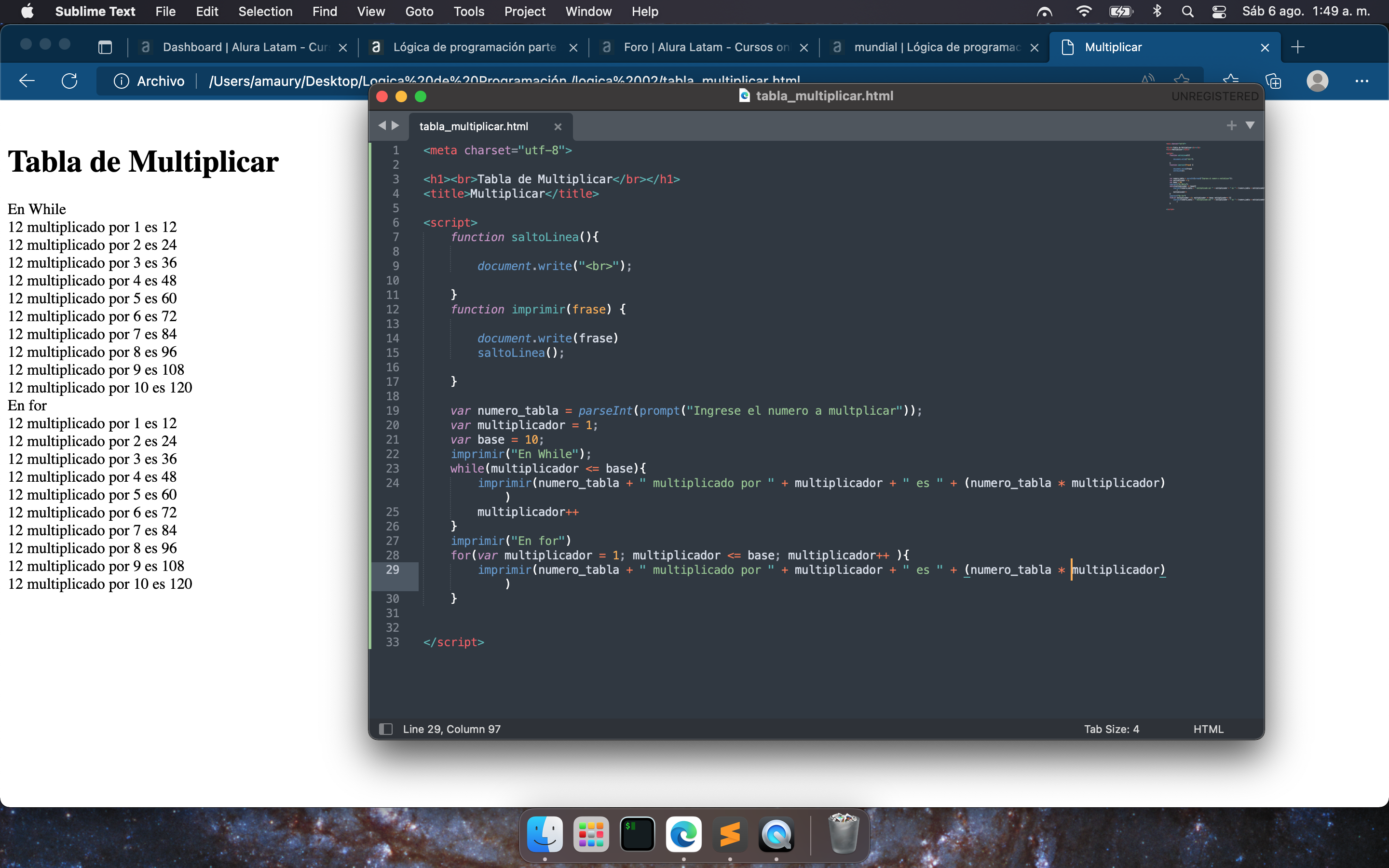The image size is (1389, 868).
Task: Open Finder from the Dock
Action: (545, 834)
